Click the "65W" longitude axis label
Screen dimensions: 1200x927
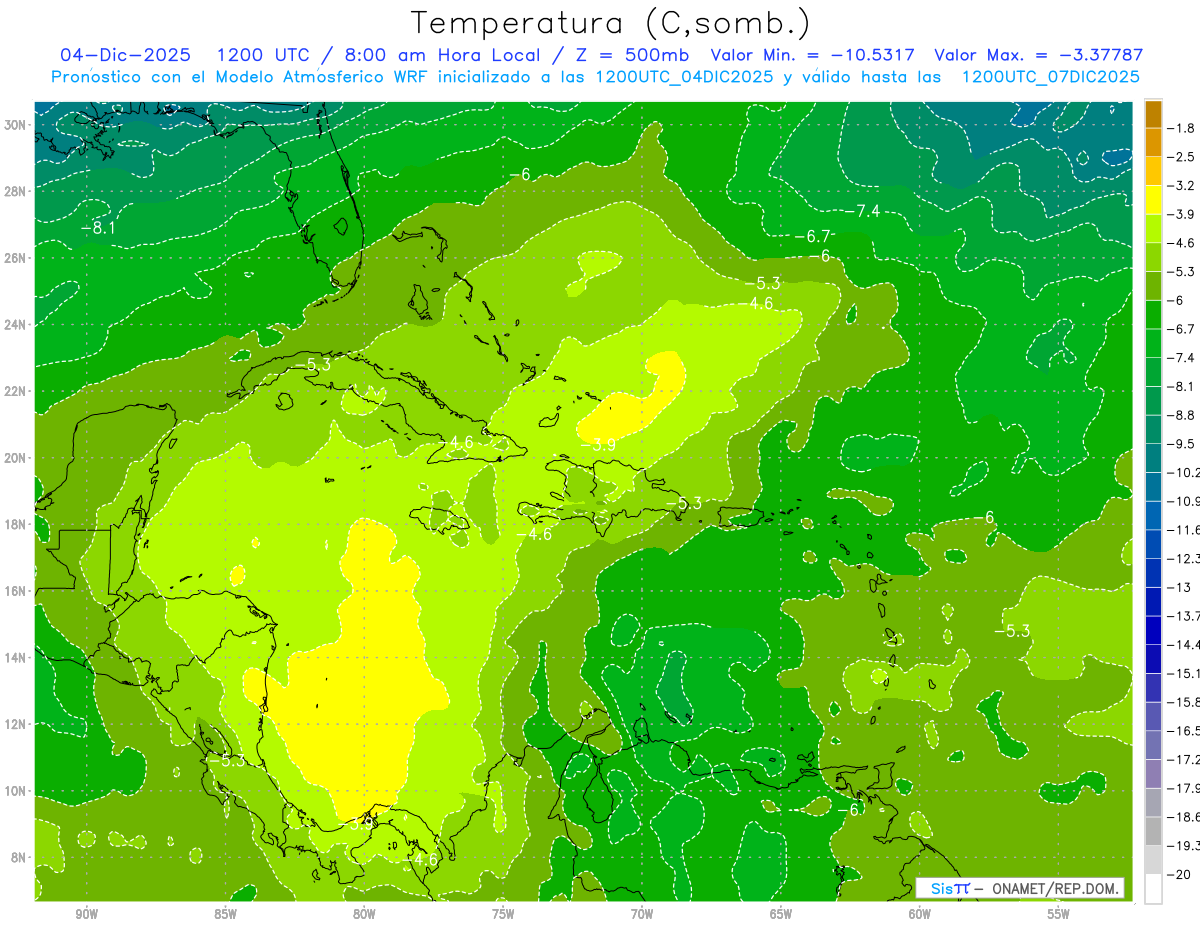point(781,913)
